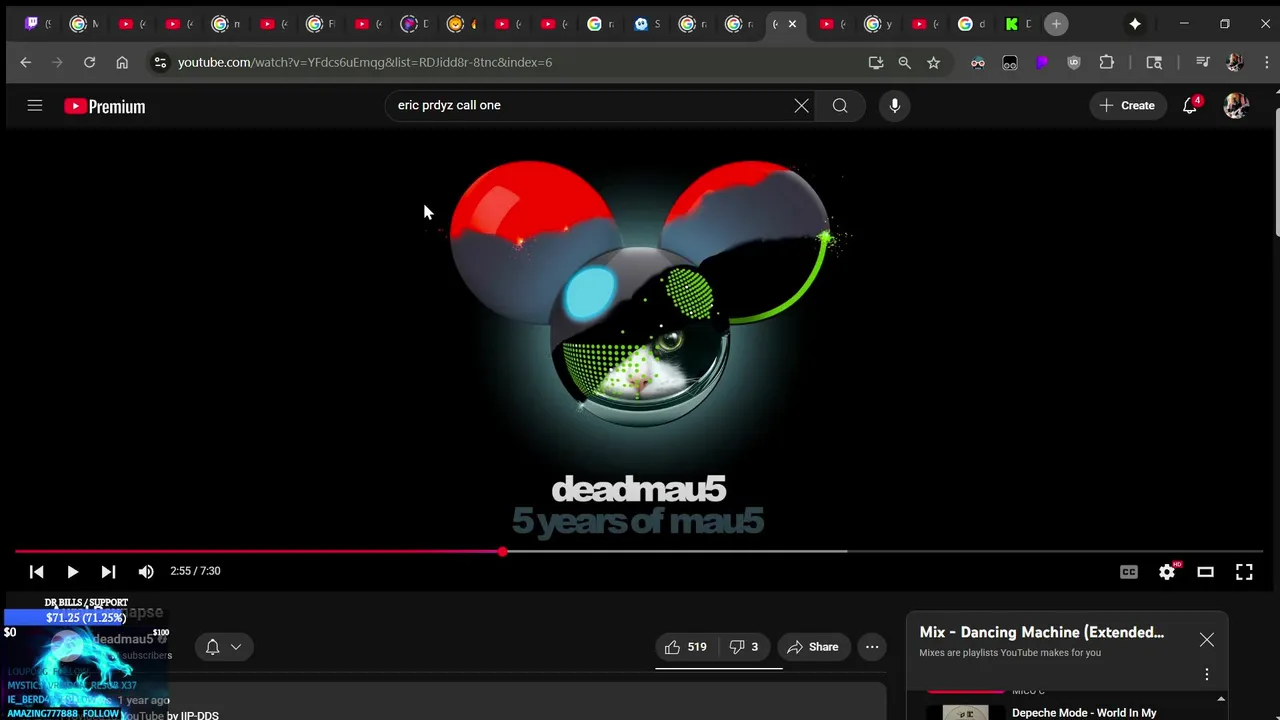
Task: Open more actions ellipsis under video
Action: 872,647
